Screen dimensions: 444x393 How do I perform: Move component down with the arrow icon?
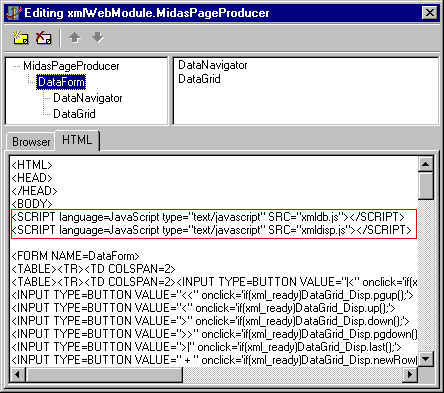click(98, 37)
